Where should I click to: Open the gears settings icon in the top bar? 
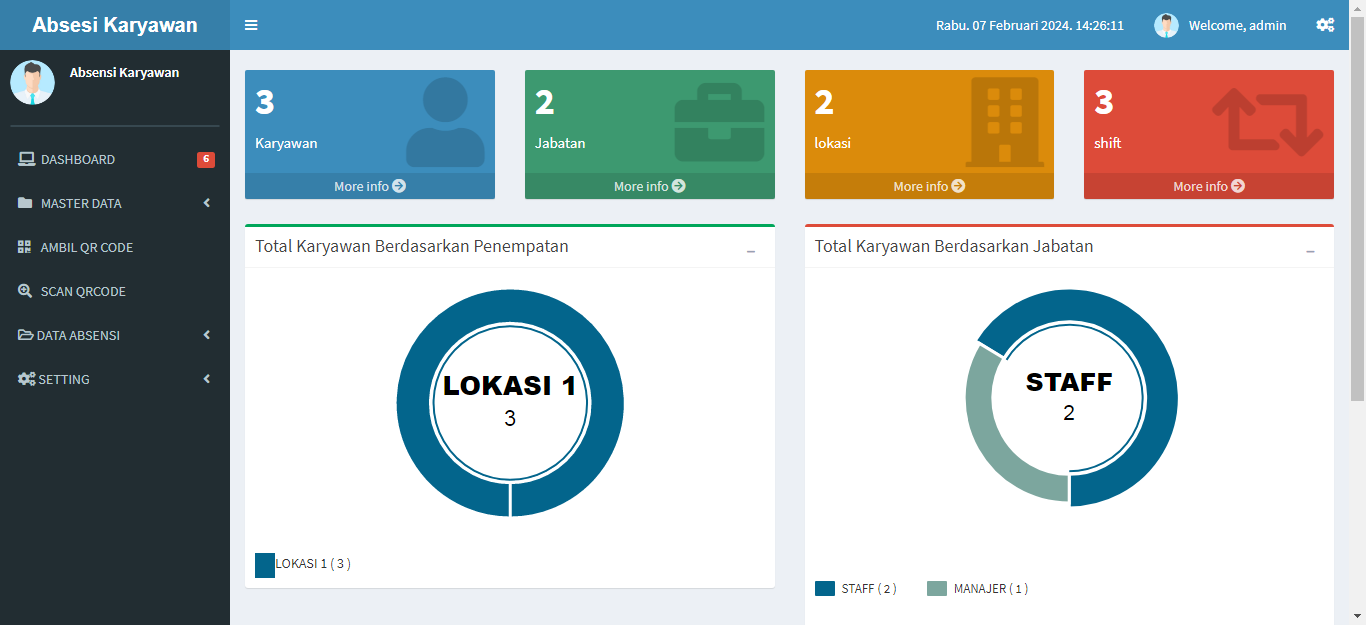[1325, 25]
